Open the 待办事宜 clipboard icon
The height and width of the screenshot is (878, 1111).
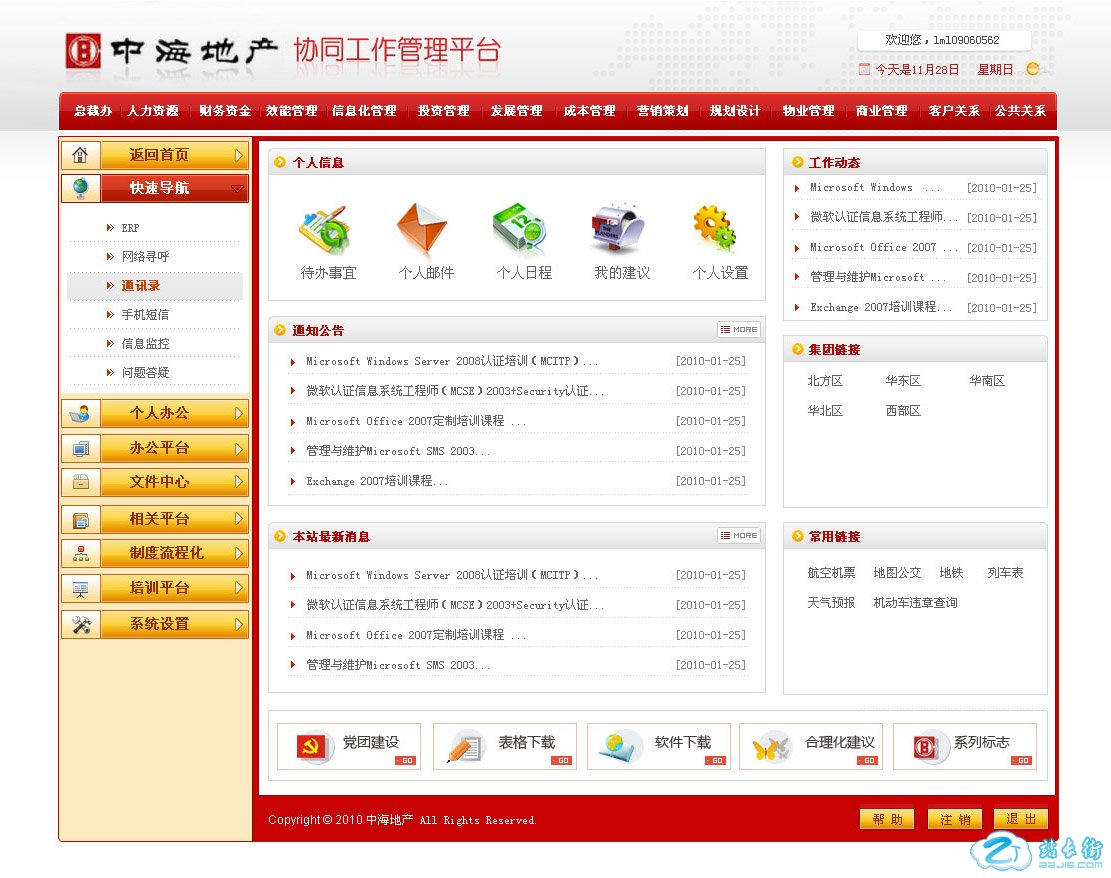[326, 230]
